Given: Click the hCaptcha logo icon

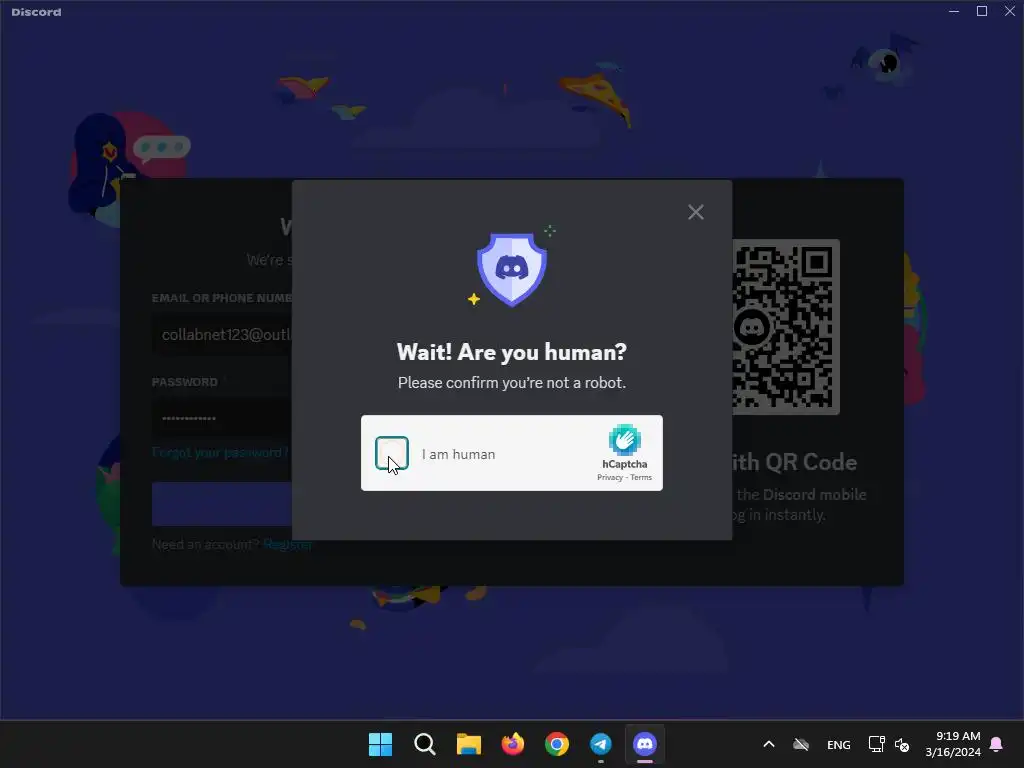Looking at the screenshot, I should point(624,440).
